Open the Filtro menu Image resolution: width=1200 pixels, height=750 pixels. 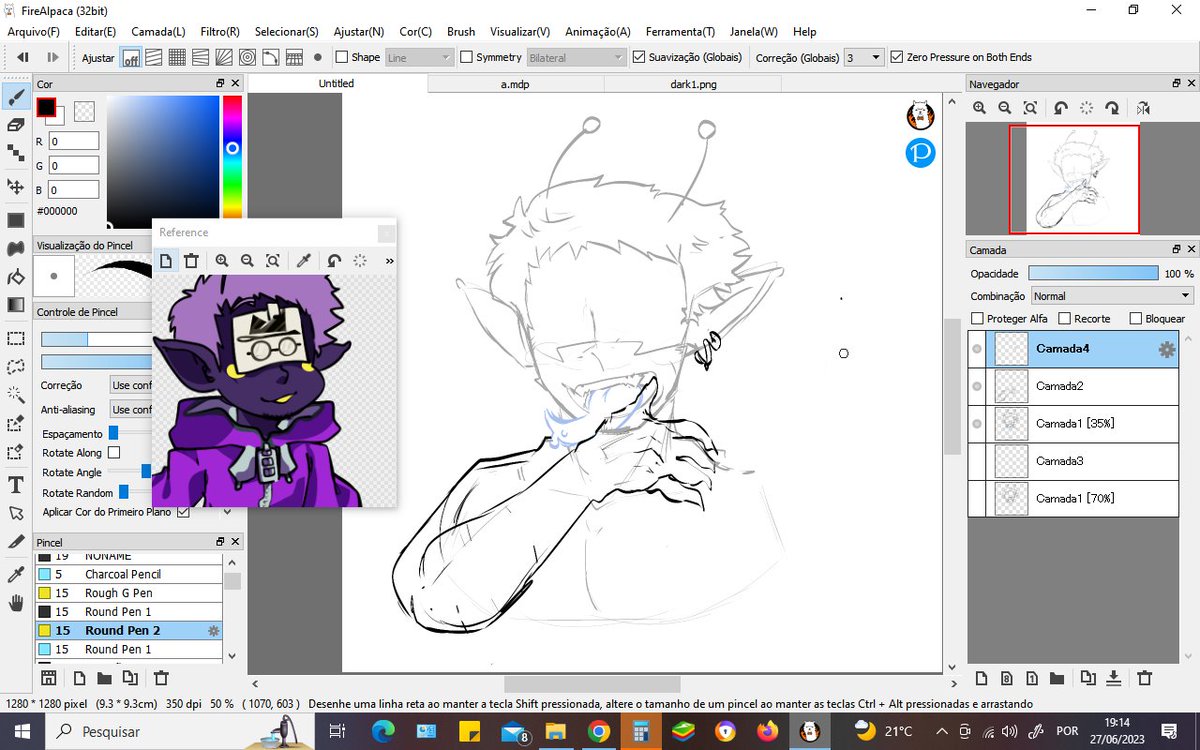219,31
